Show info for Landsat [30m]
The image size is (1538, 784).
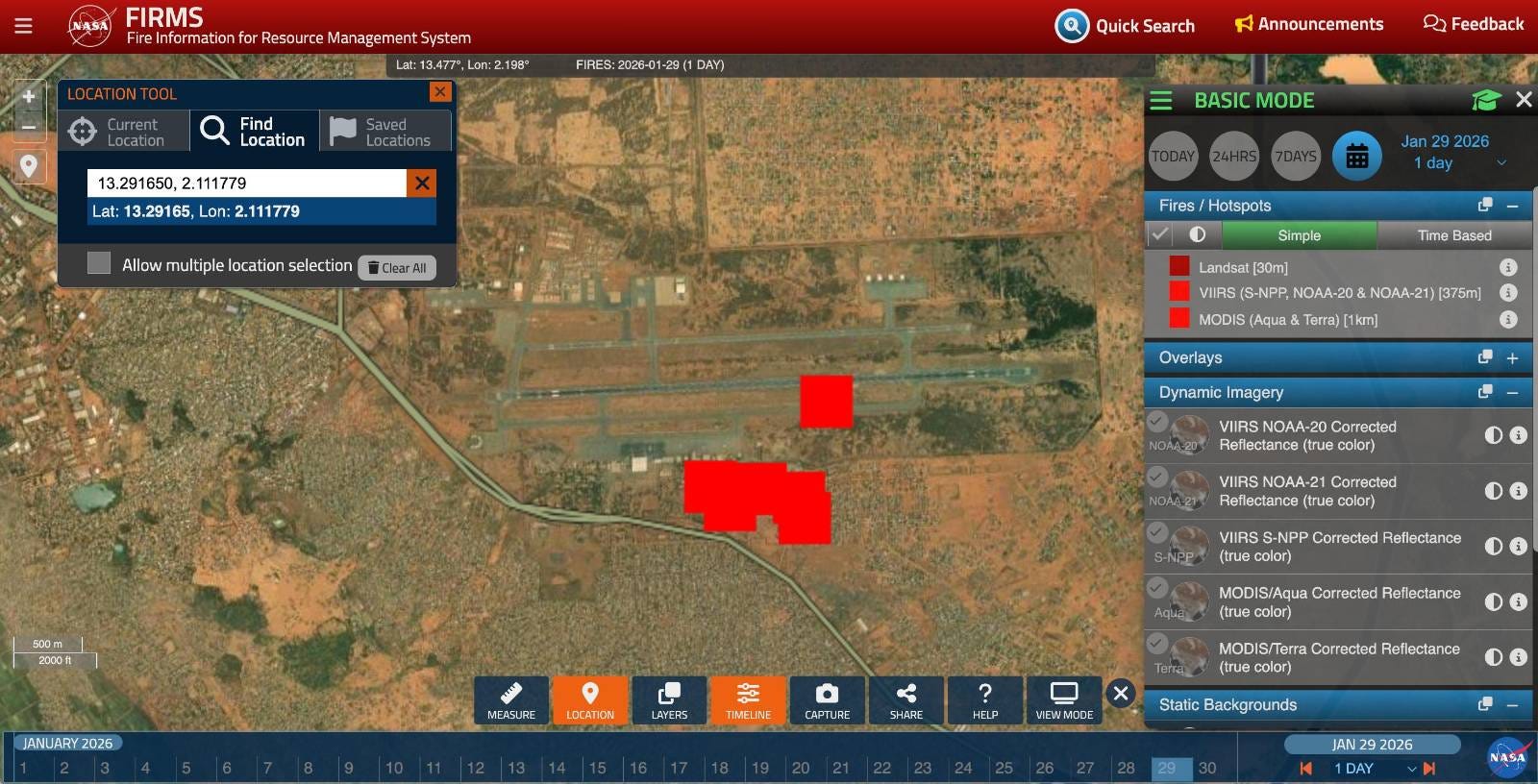pyautogui.click(x=1508, y=267)
